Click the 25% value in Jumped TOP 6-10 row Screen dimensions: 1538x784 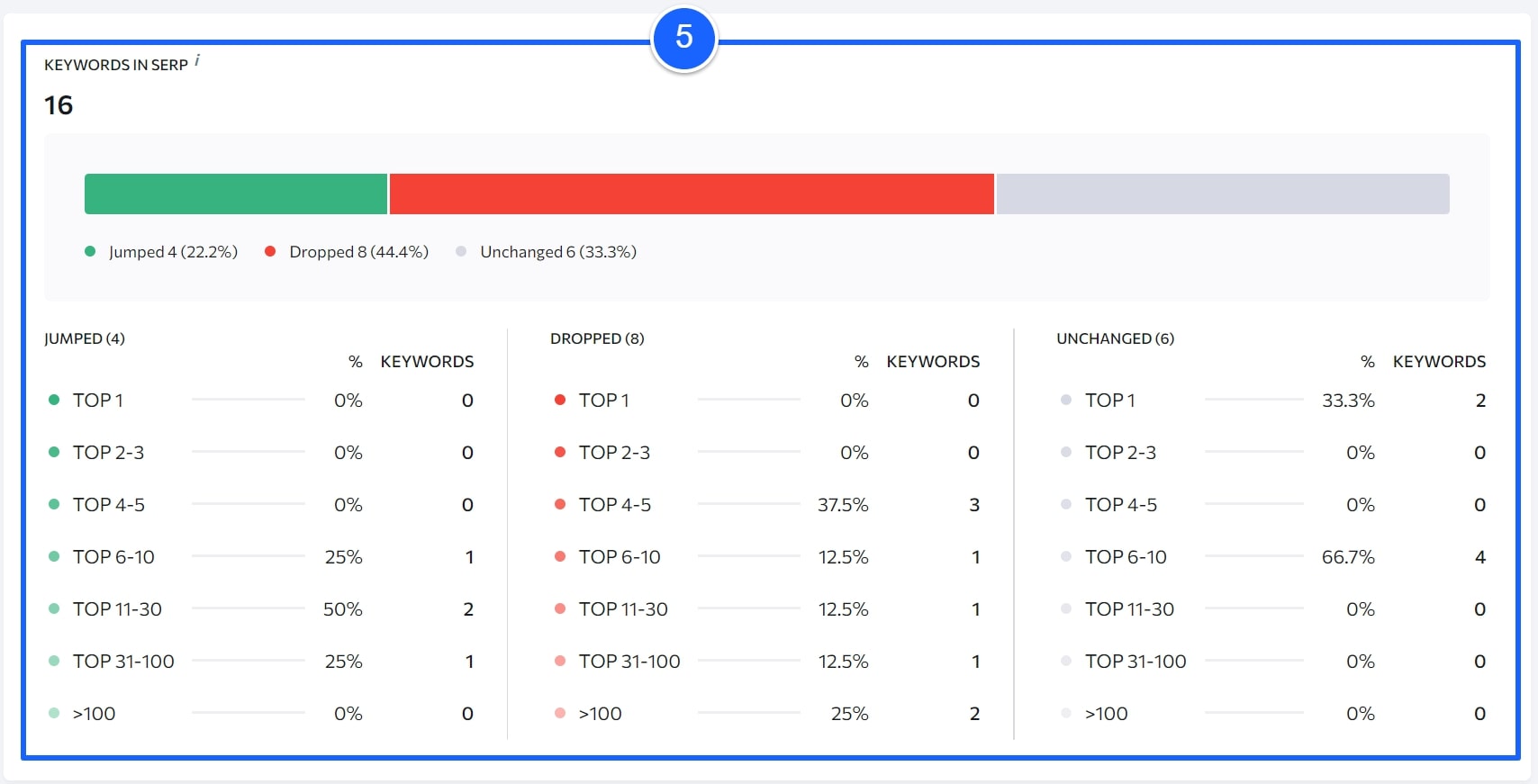[x=344, y=557]
